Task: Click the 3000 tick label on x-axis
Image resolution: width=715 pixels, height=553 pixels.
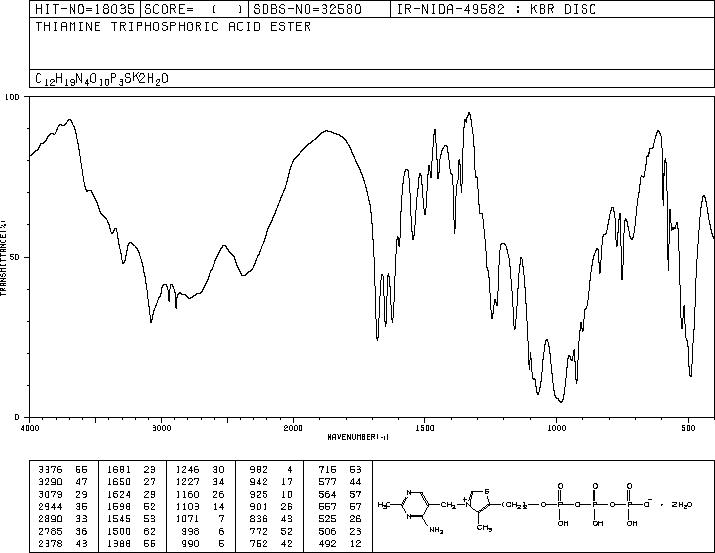Action: (161, 428)
